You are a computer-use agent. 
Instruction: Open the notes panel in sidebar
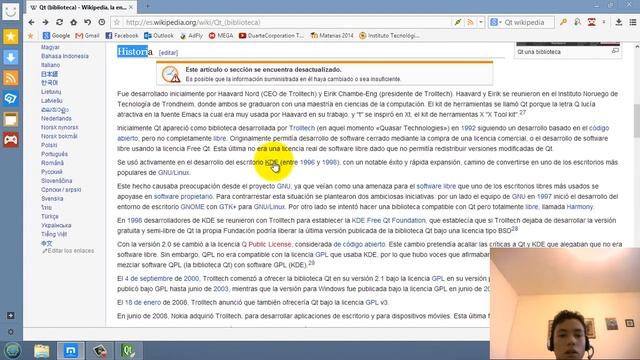(11, 119)
